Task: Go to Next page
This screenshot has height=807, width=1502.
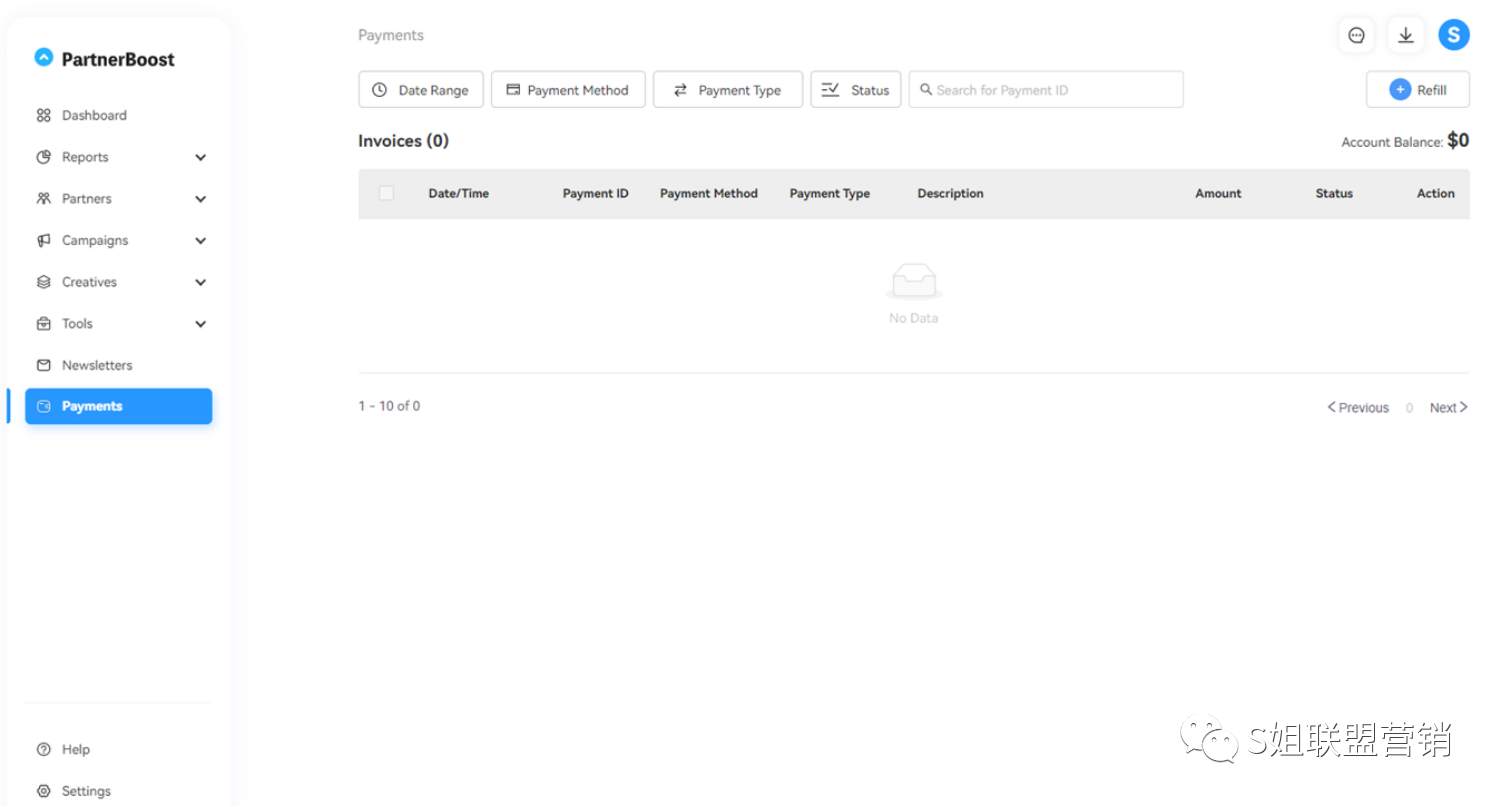Action: [x=1449, y=408]
